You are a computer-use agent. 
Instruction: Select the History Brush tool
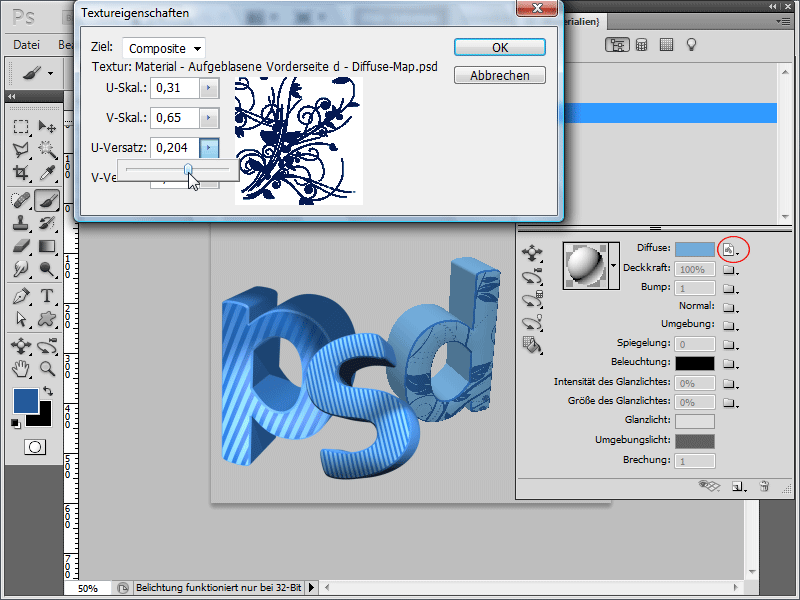(x=47, y=223)
